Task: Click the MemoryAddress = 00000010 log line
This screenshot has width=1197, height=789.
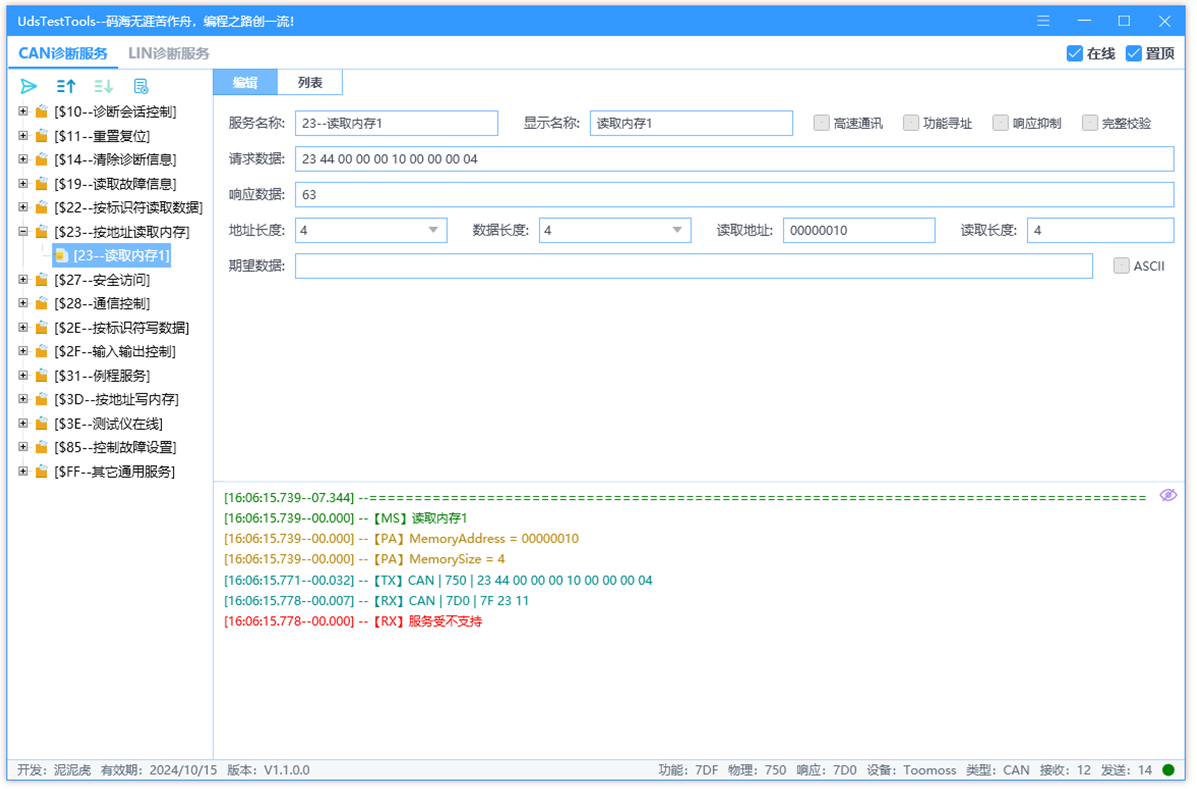Action: (402, 539)
